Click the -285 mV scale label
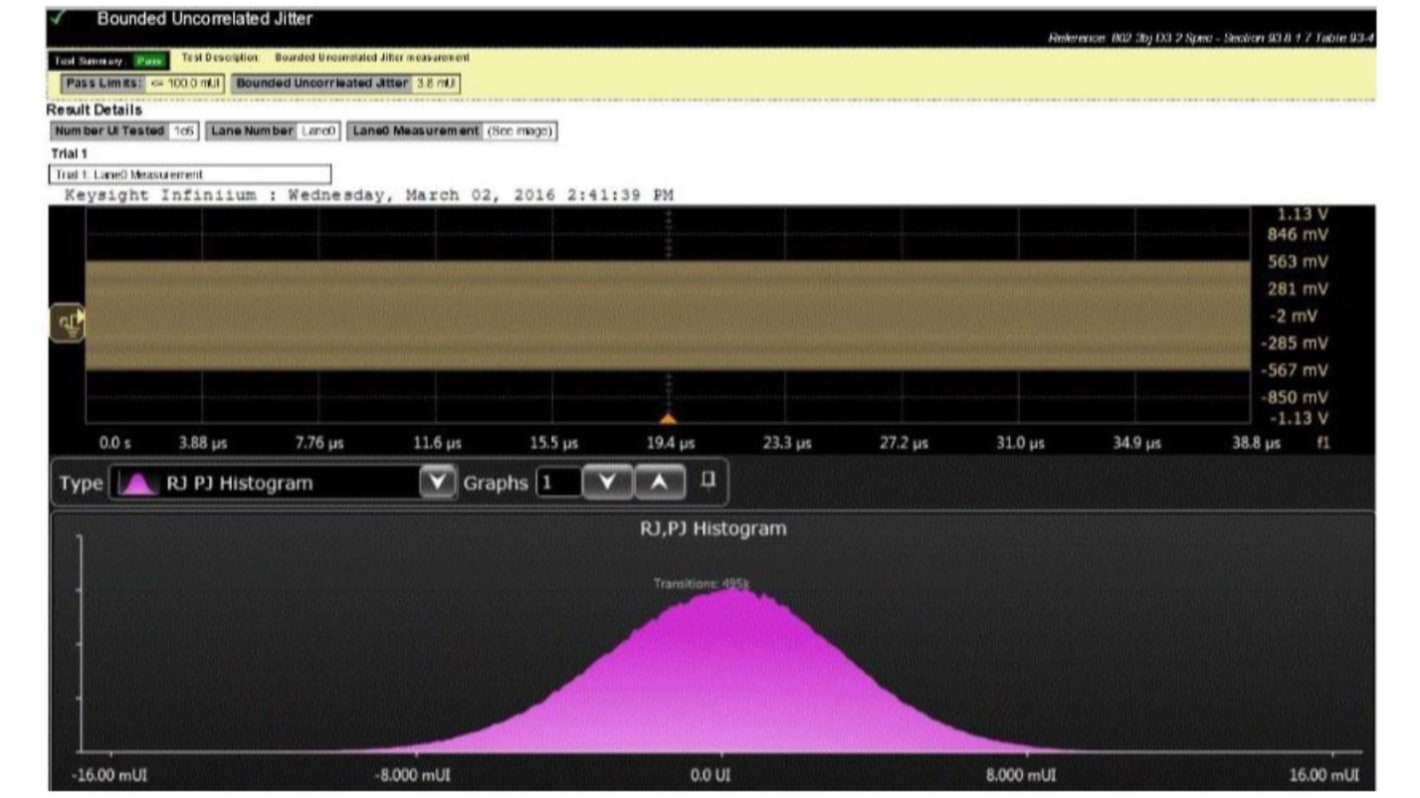 [x=1296, y=343]
